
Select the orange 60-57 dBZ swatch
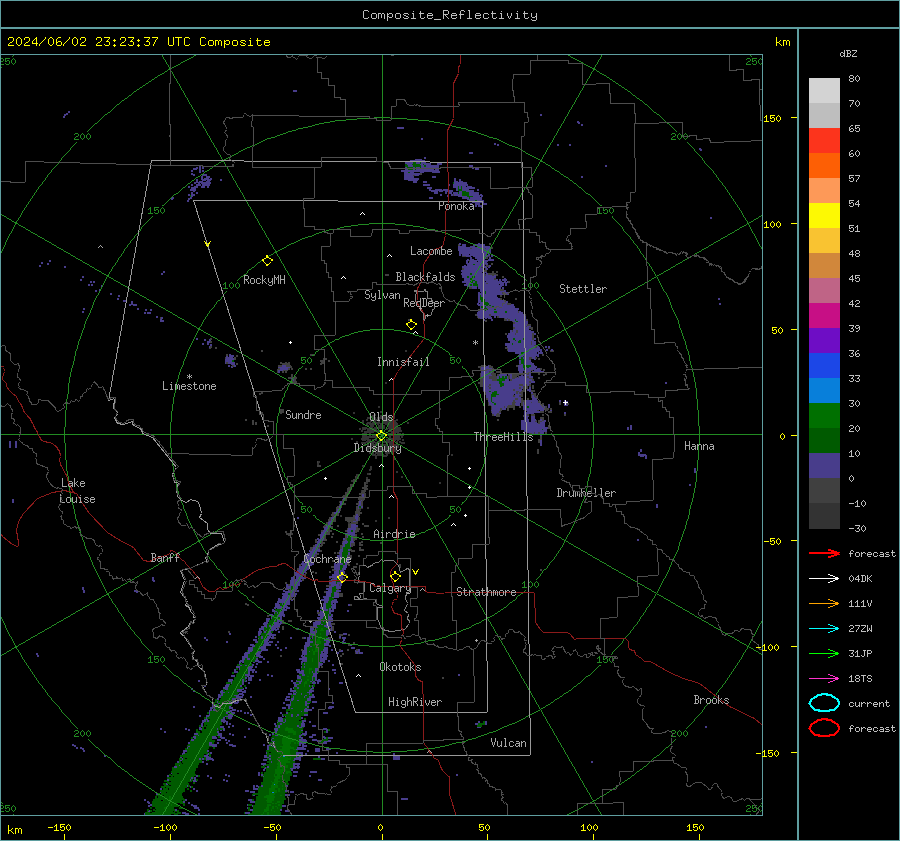click(x=824, y=166)
